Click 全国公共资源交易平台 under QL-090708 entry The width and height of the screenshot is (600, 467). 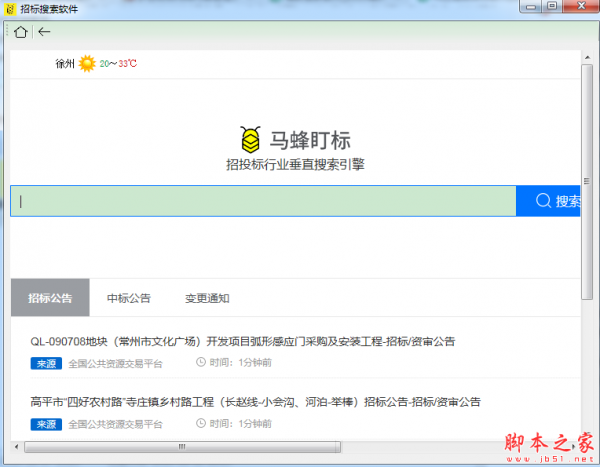point(116,363)
